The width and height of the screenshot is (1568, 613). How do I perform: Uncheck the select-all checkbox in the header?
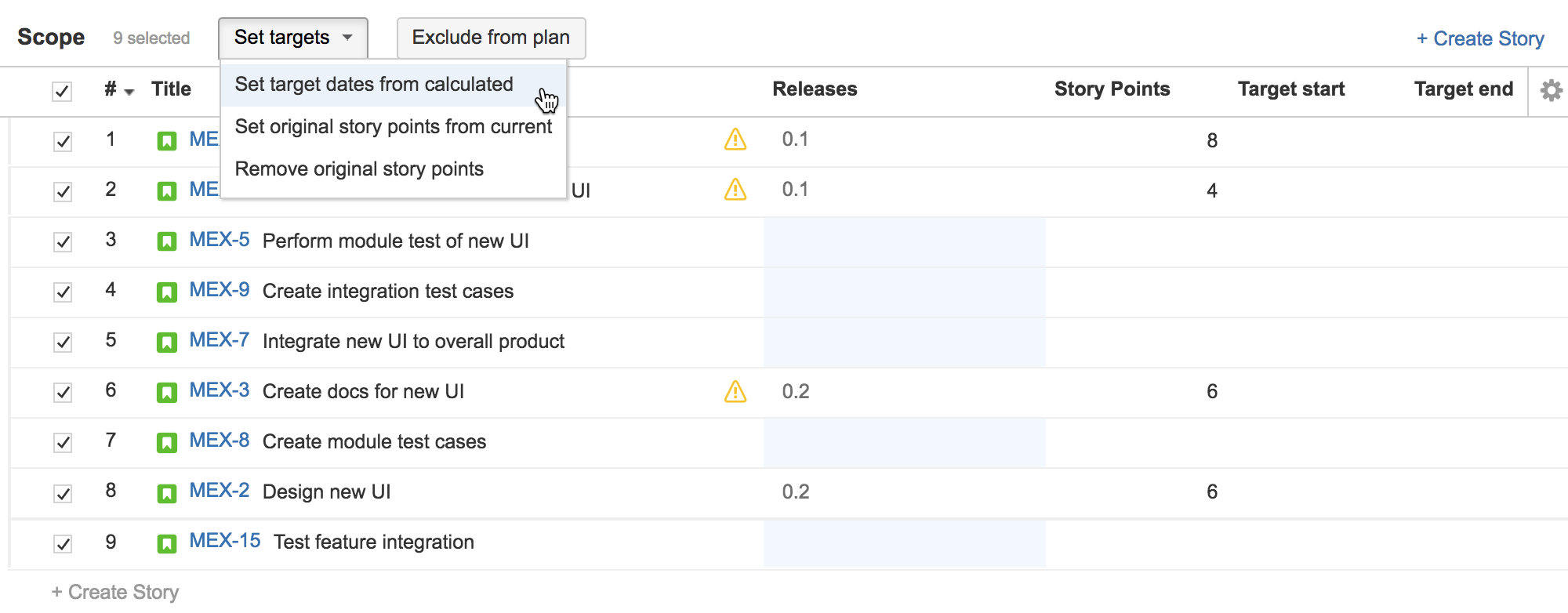pos(62,92)
